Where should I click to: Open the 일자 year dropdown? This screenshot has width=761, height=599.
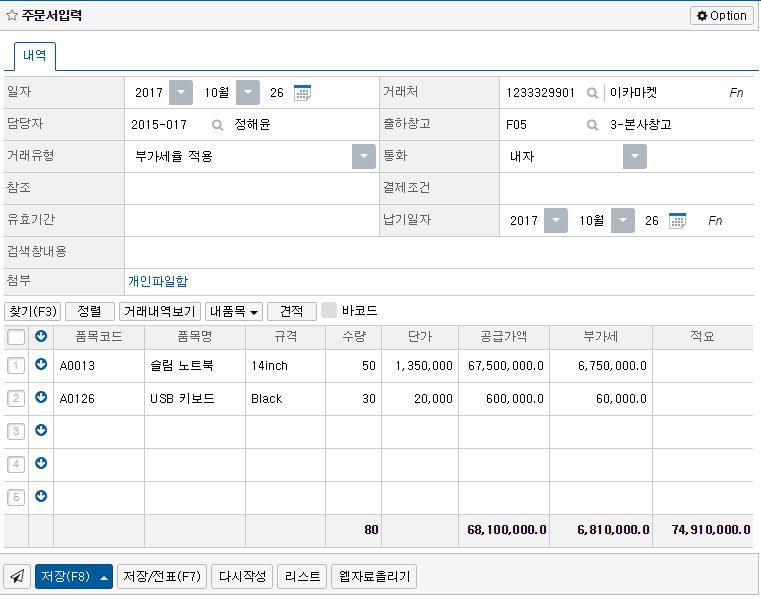(181, 92)
